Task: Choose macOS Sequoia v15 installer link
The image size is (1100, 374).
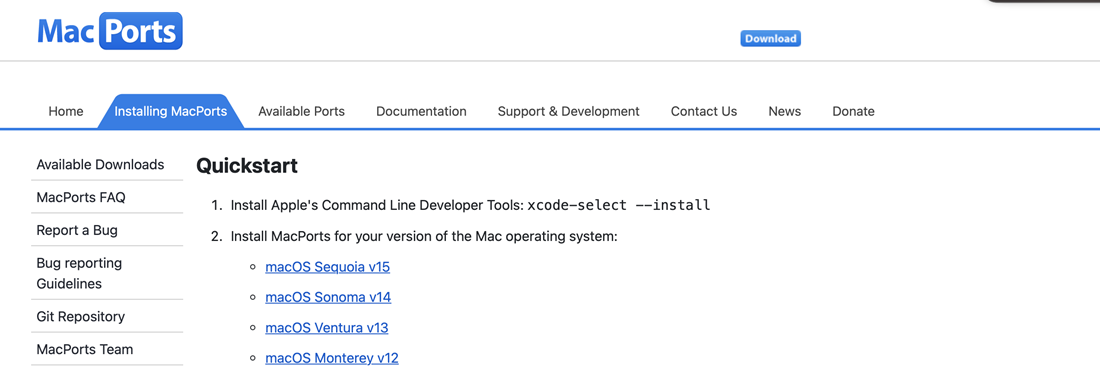Action: pyautogui.click(x=327, y=267)
